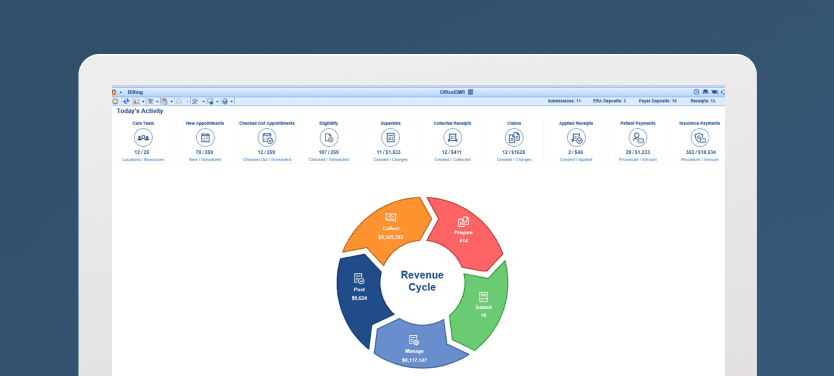This screenshot has height=376, width=834.
Task: Click the camera icon after the binoculars
Action: click(714, 92)
